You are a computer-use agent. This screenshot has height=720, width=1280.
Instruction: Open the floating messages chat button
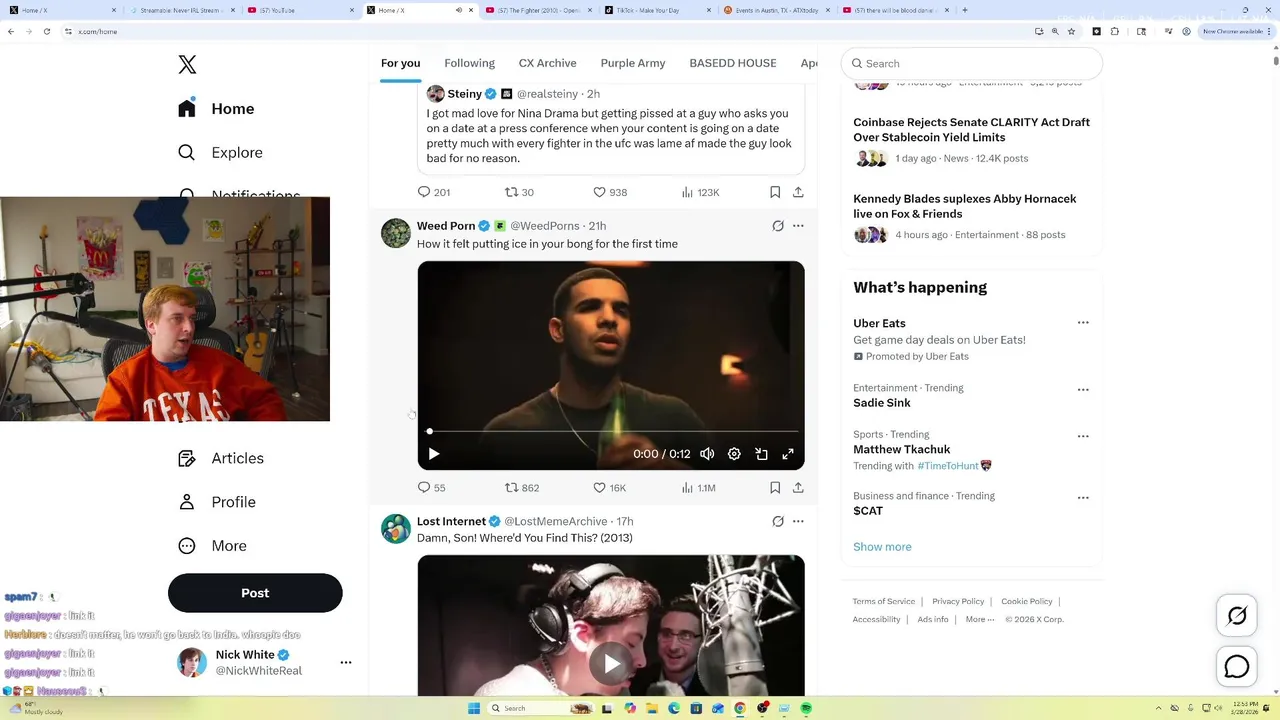point(1237,667)
